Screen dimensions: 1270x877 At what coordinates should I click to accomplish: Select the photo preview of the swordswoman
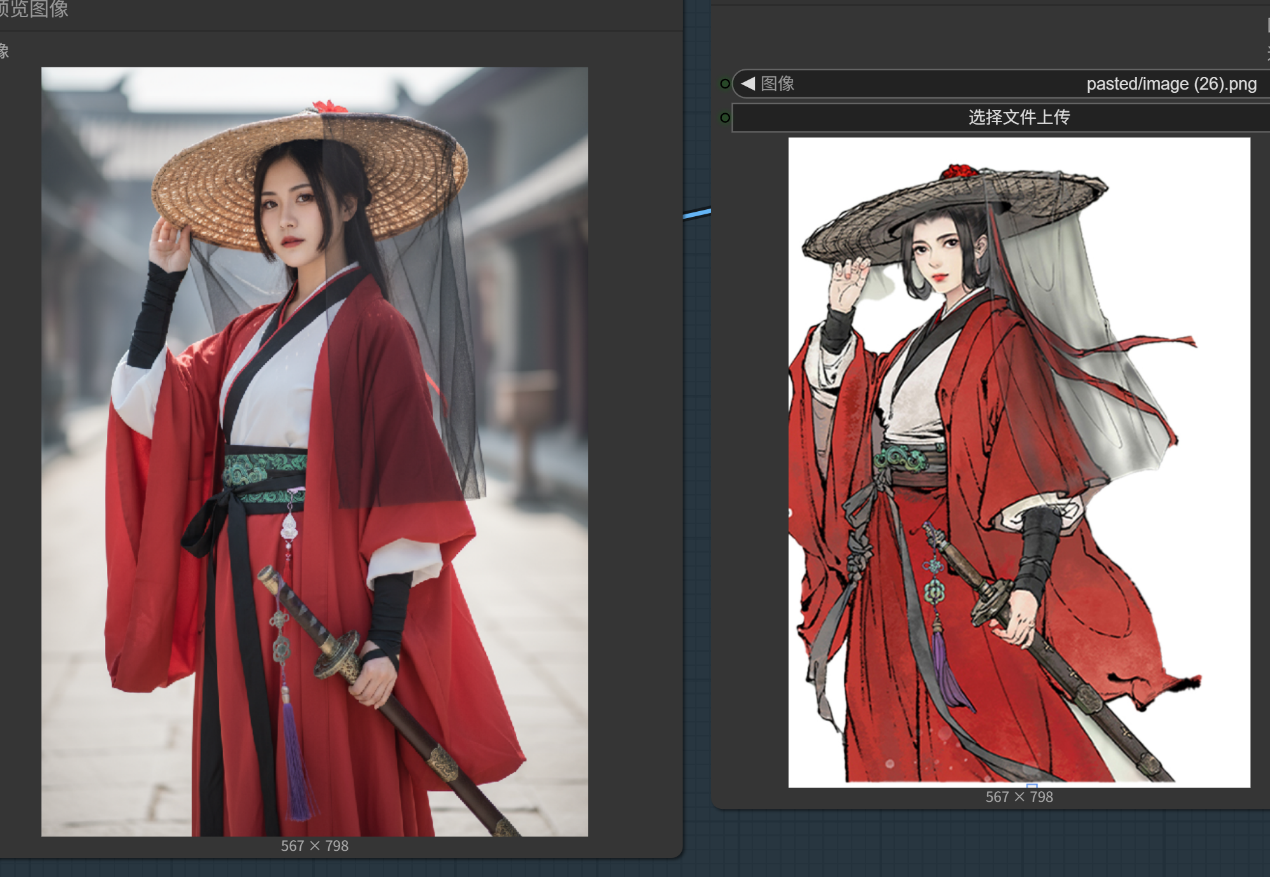314,451
